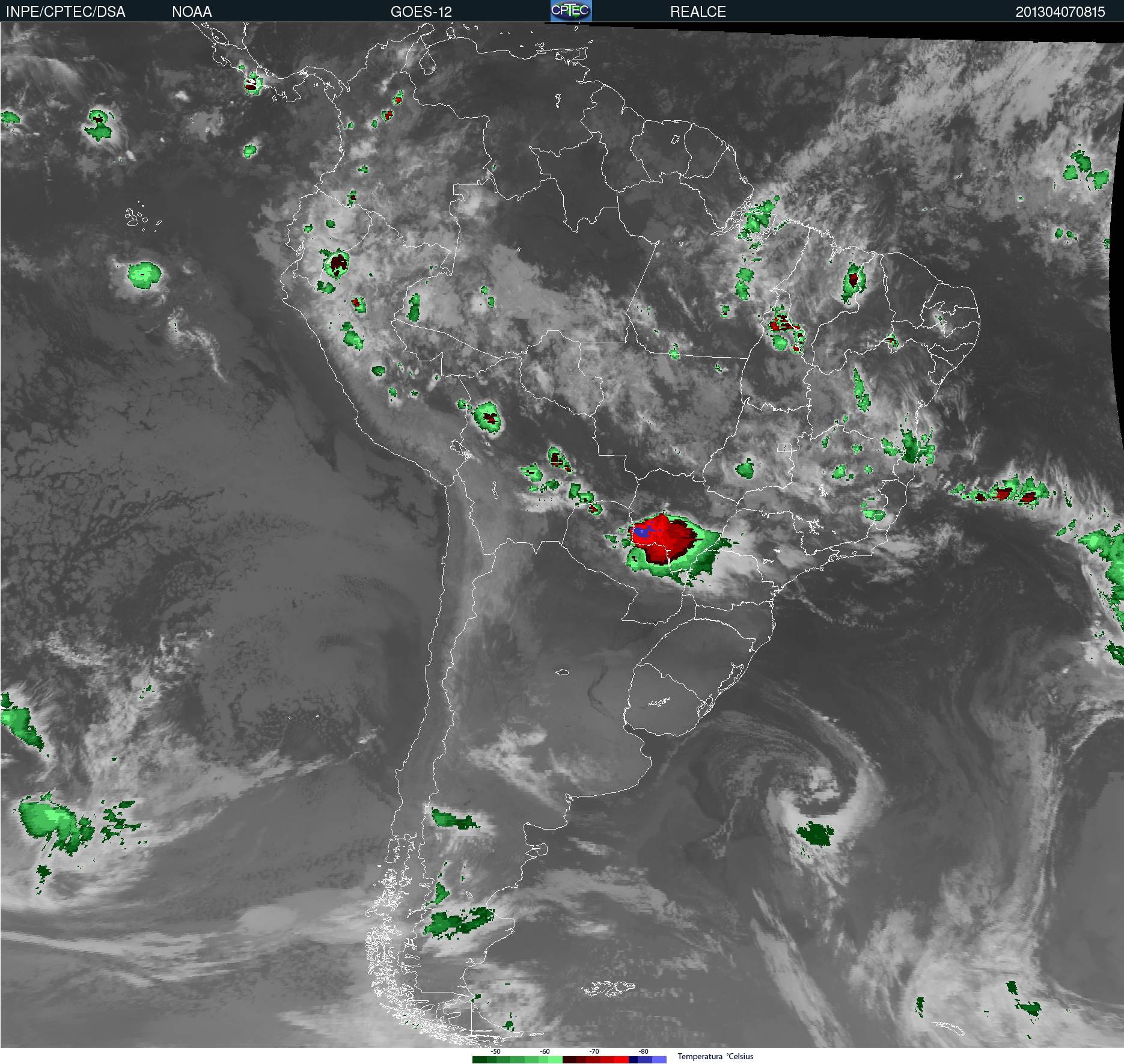Click the dark navy legend swatch
The image size is (1124, 1064).
pos(633,1060)
